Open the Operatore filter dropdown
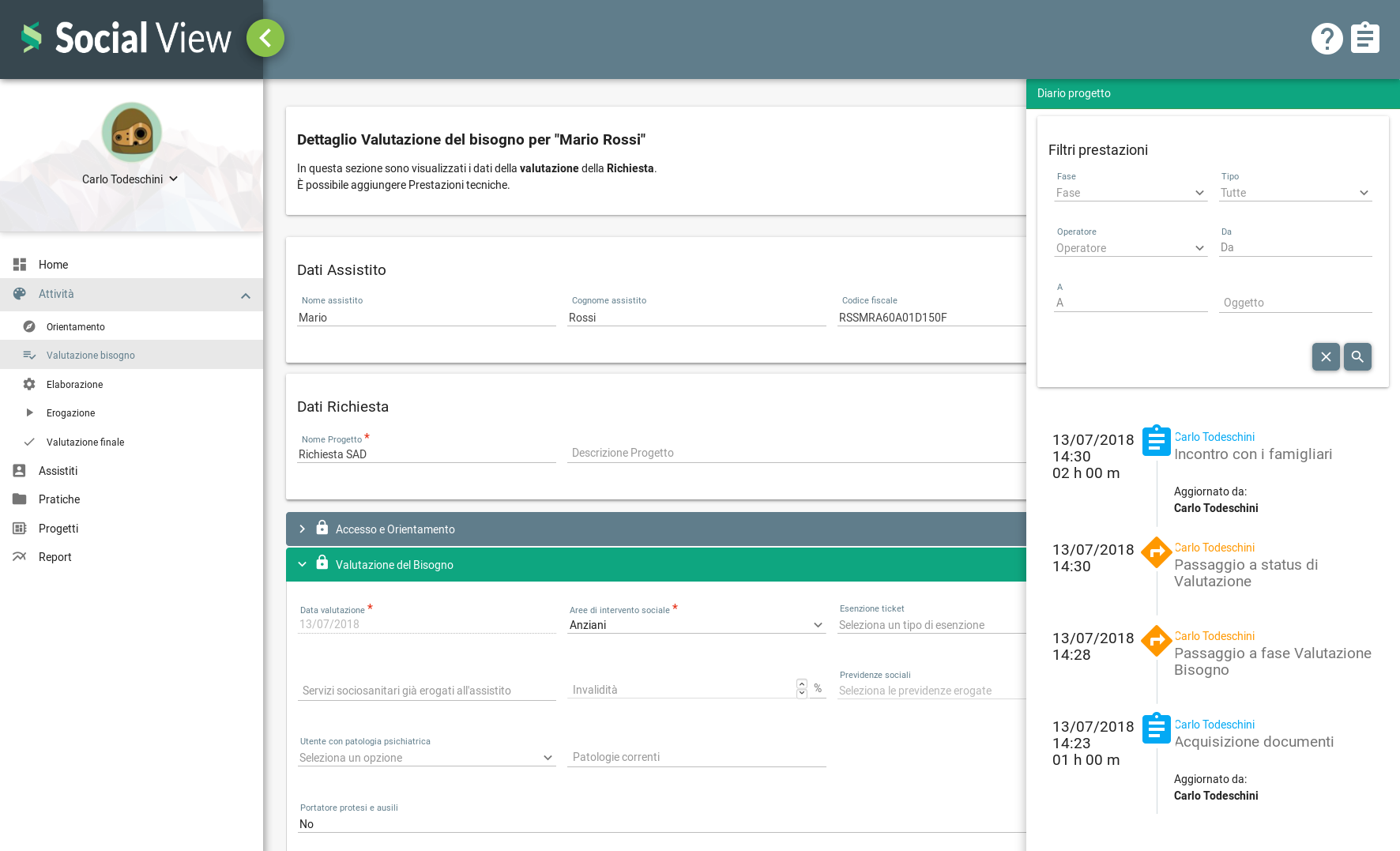1400x851 pixels. point(1130,248)
